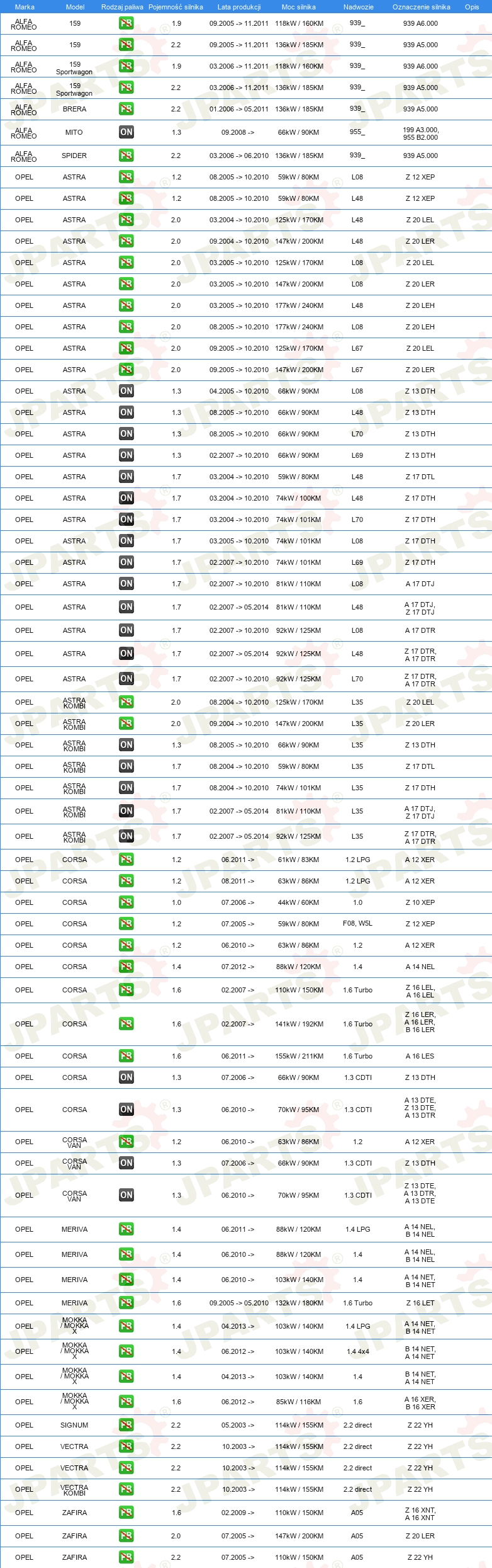Click the Lata produkcji column header
This screenshot has height=1568, width=492.
click(239, 7)
